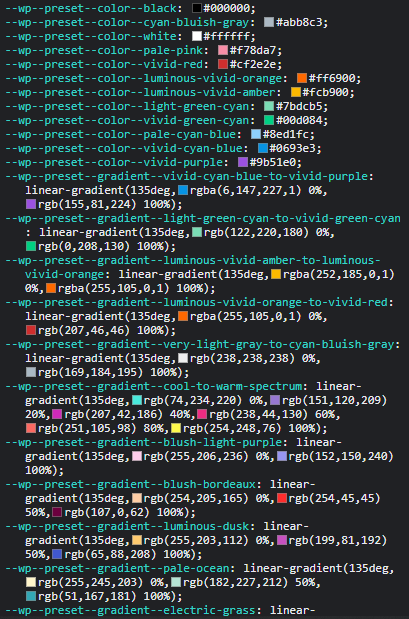Select the gradient--pale-ocean property name
Screen dimensions: 409x619
pos(117,568)
